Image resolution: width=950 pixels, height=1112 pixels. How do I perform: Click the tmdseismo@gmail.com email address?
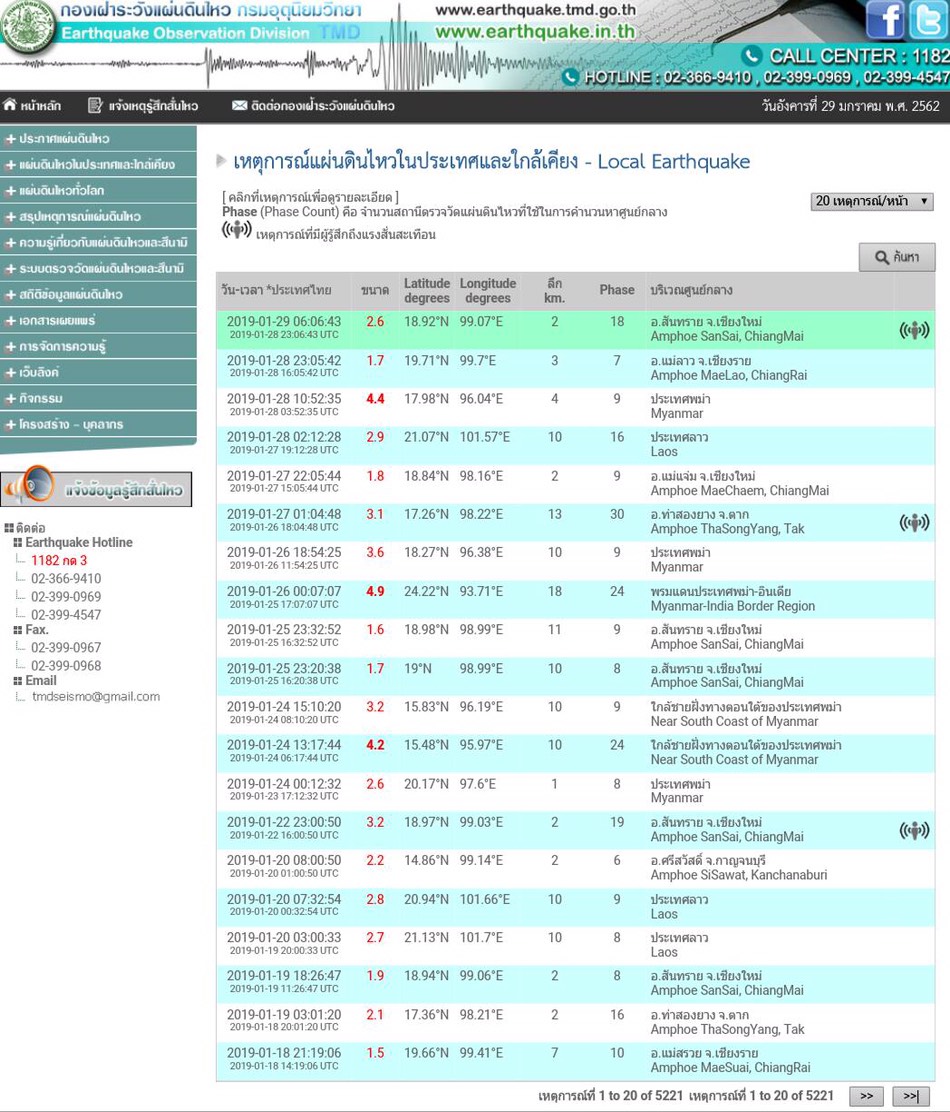96,696
